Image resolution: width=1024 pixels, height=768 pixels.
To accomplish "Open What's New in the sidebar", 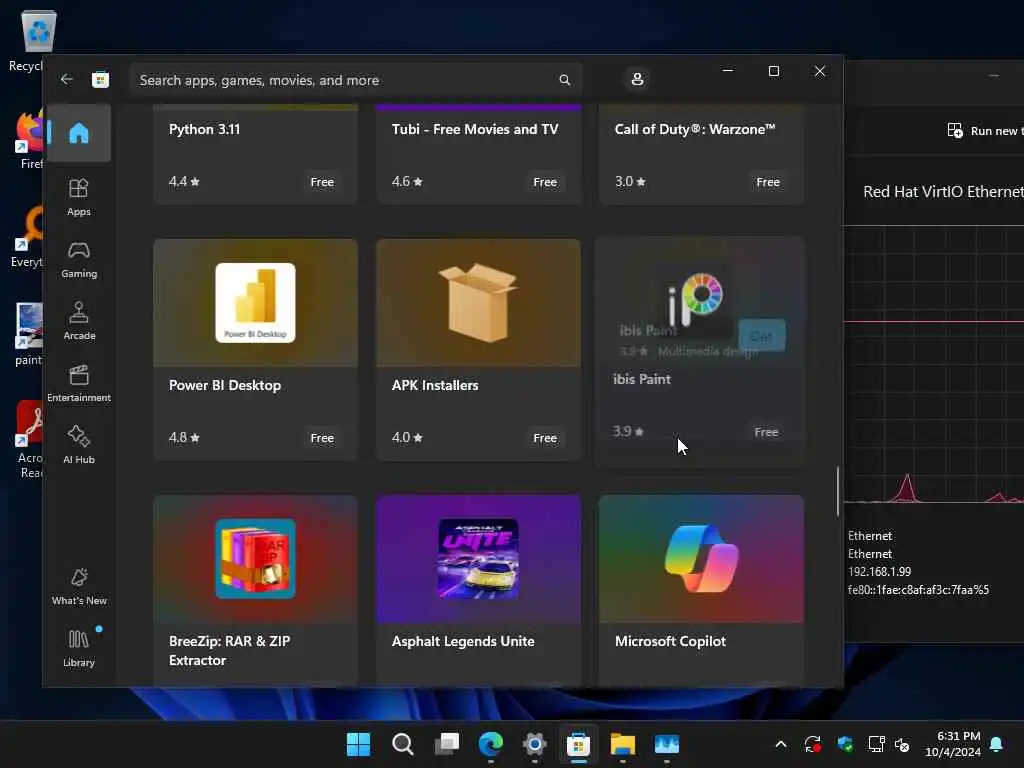I will (x=79, y=586).
